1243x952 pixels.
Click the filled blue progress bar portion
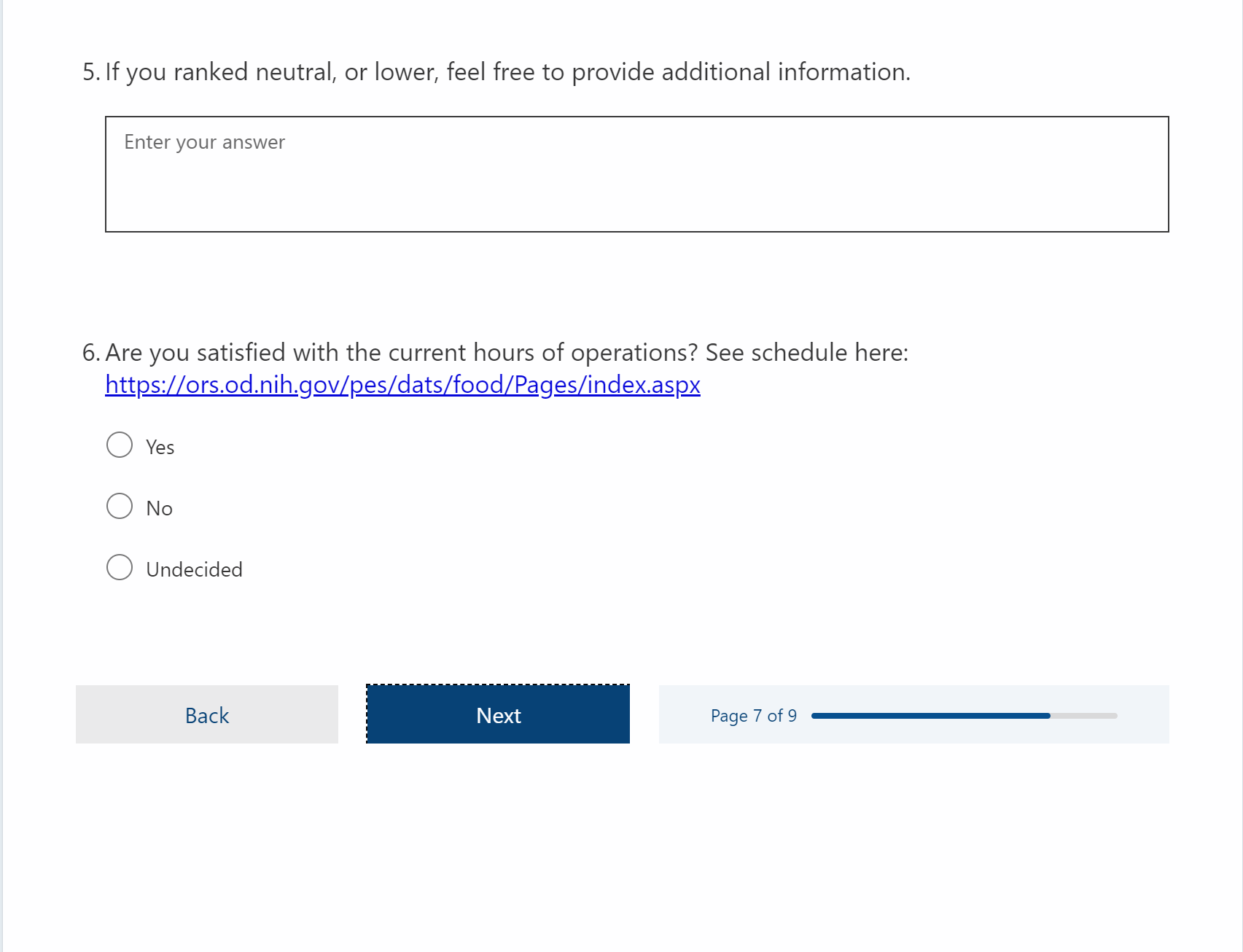click(x=930, y=716)
